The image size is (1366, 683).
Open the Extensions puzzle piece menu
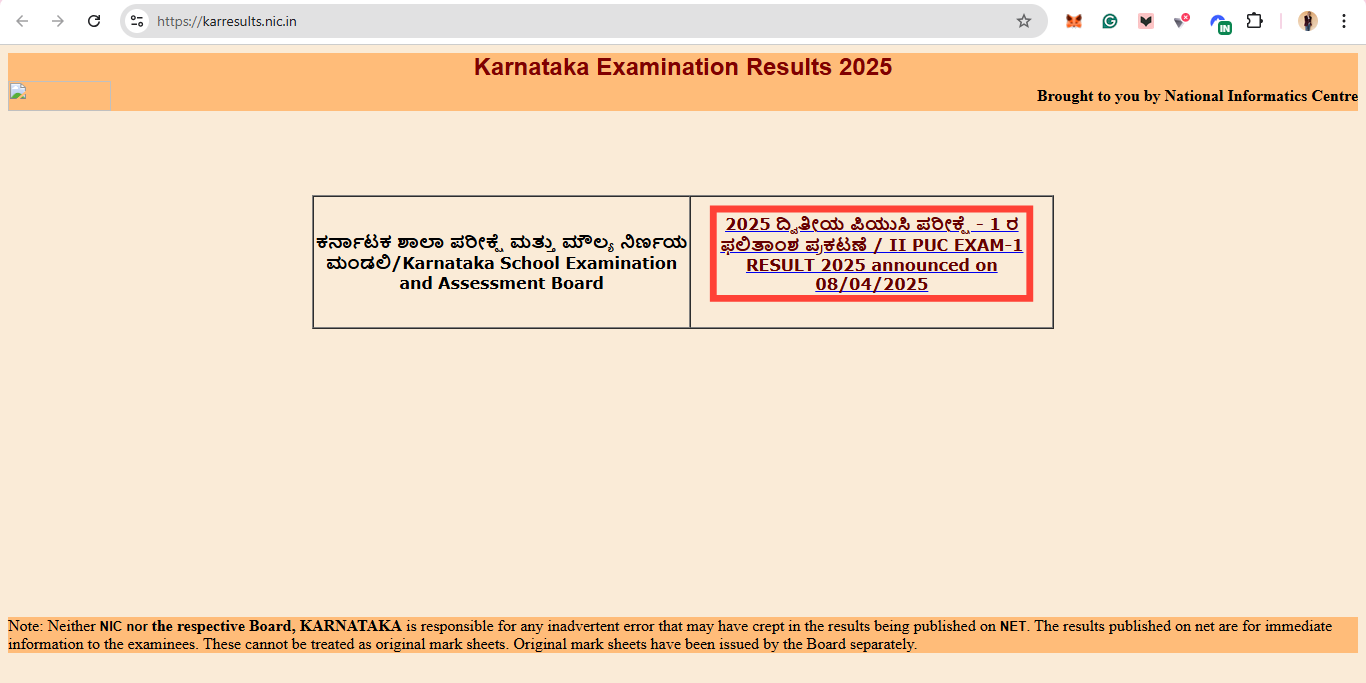pyautogui.click(x=1254, y=21)
